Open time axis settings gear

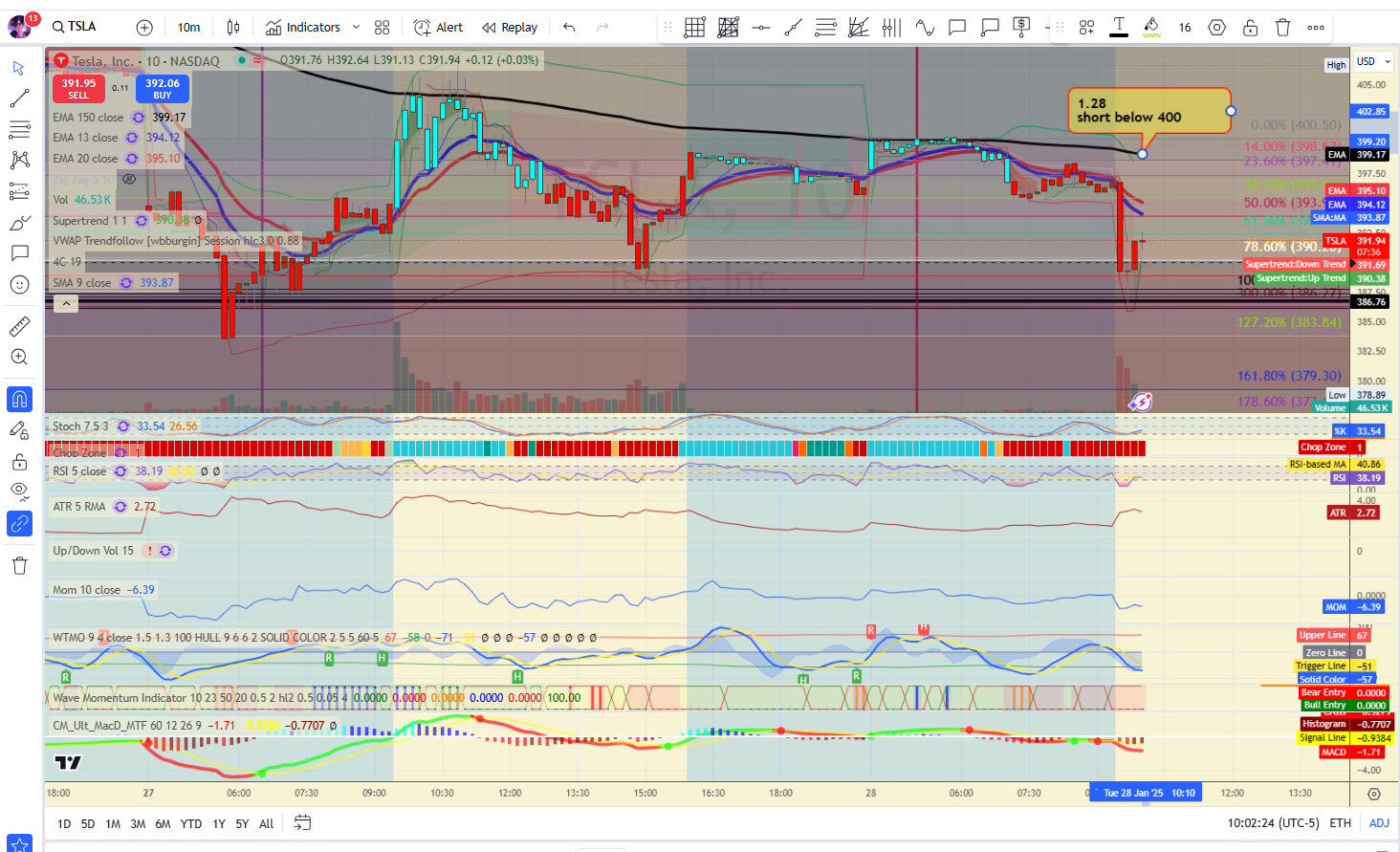1374,794
